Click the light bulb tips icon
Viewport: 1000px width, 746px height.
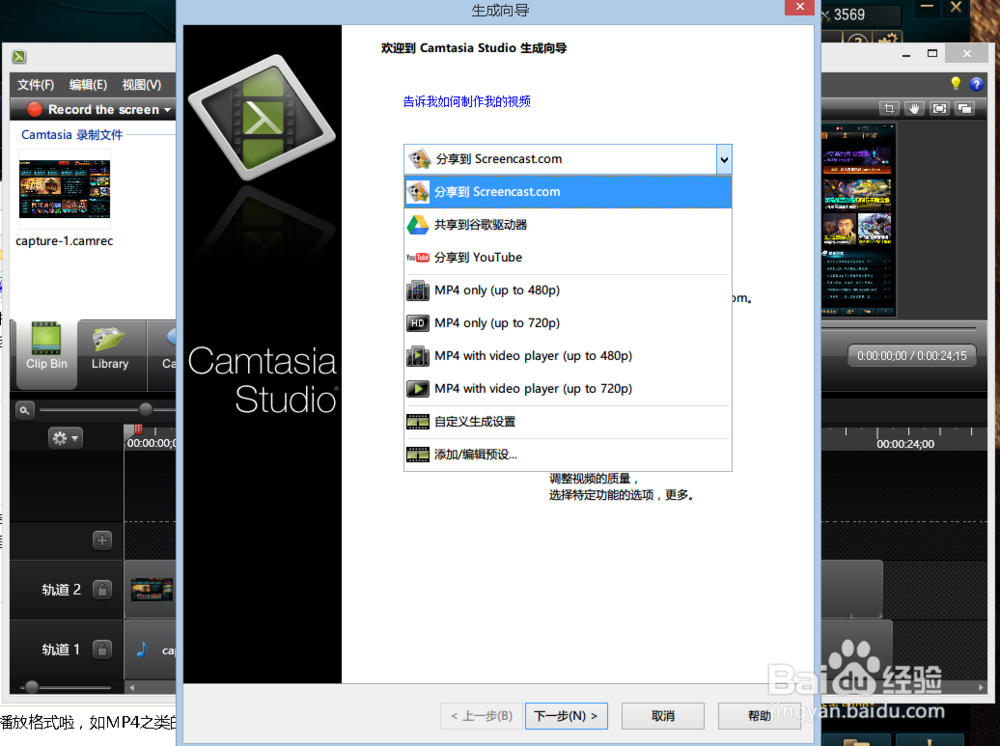pos(955,84)
